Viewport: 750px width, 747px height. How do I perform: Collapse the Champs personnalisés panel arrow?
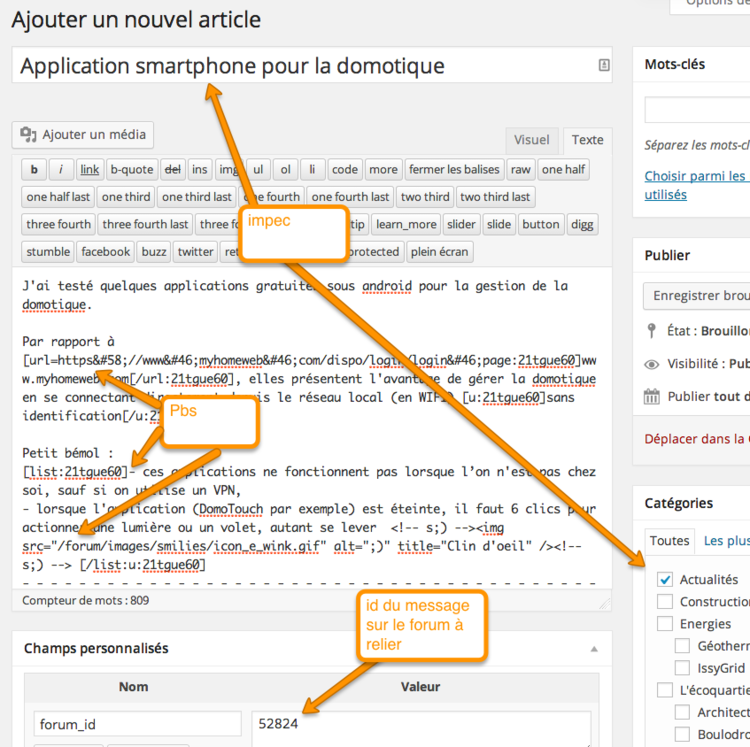coord(594,649)
